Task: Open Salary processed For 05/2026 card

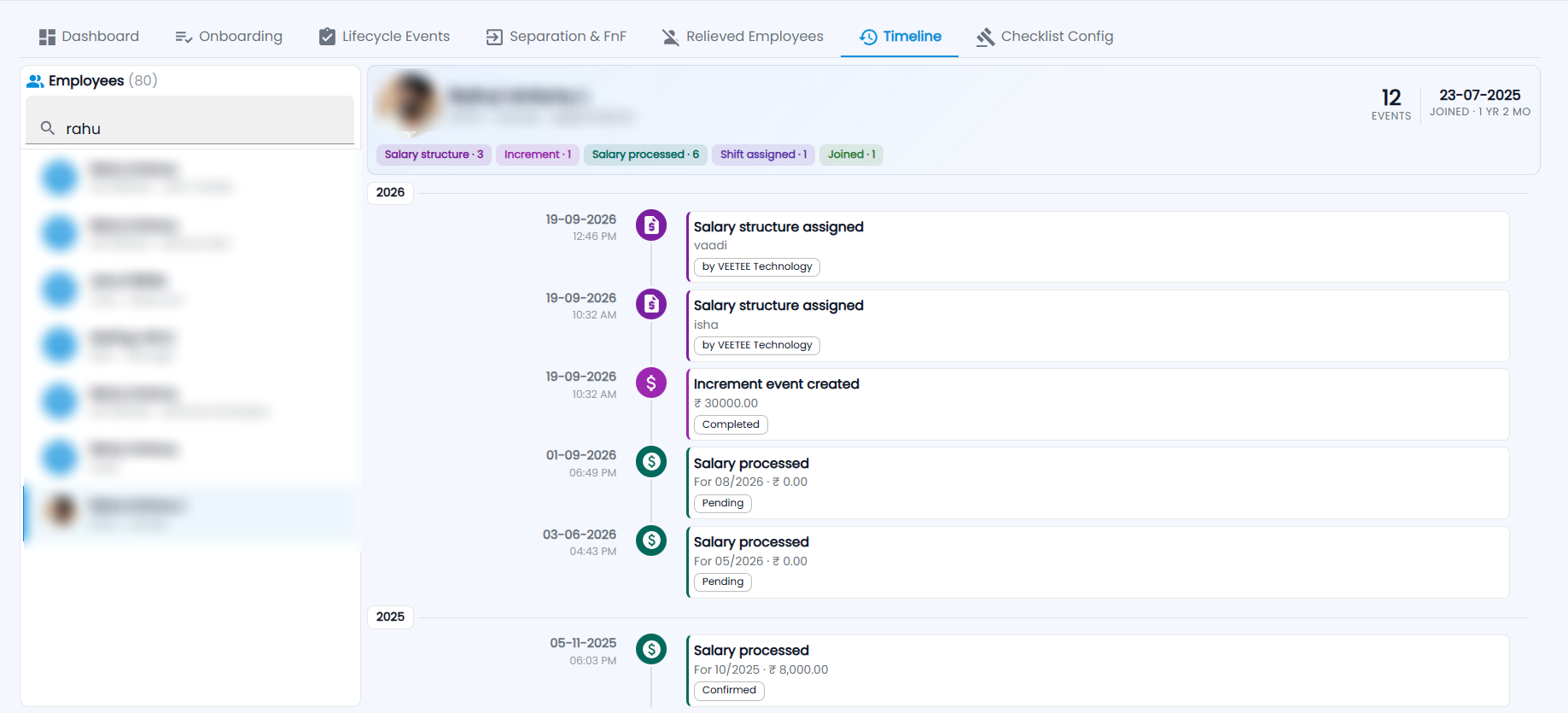Action: pyautogui.click(x=1098, y=562)
